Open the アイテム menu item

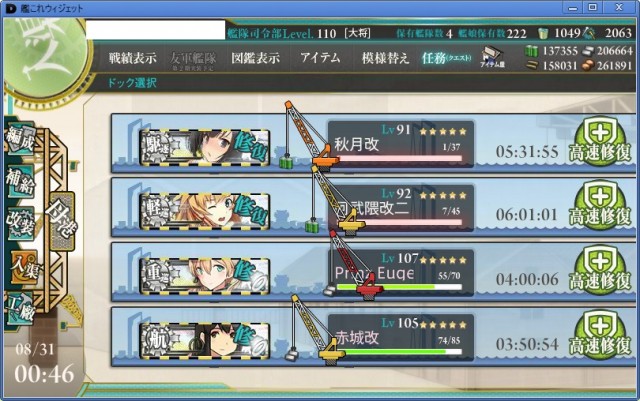(320, 58)
